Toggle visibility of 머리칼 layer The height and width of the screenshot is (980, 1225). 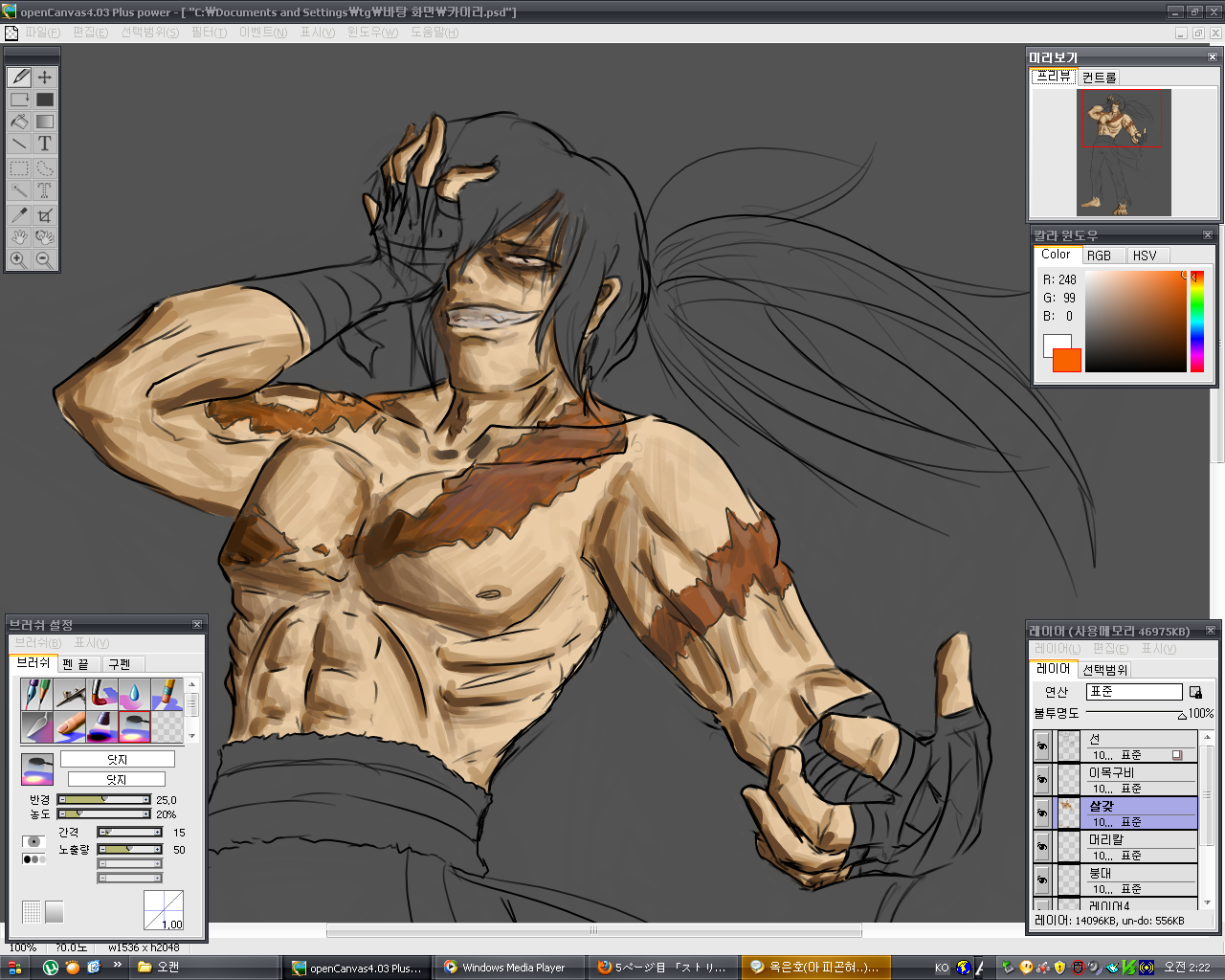pyautogui.click(x=1042, y=847)
